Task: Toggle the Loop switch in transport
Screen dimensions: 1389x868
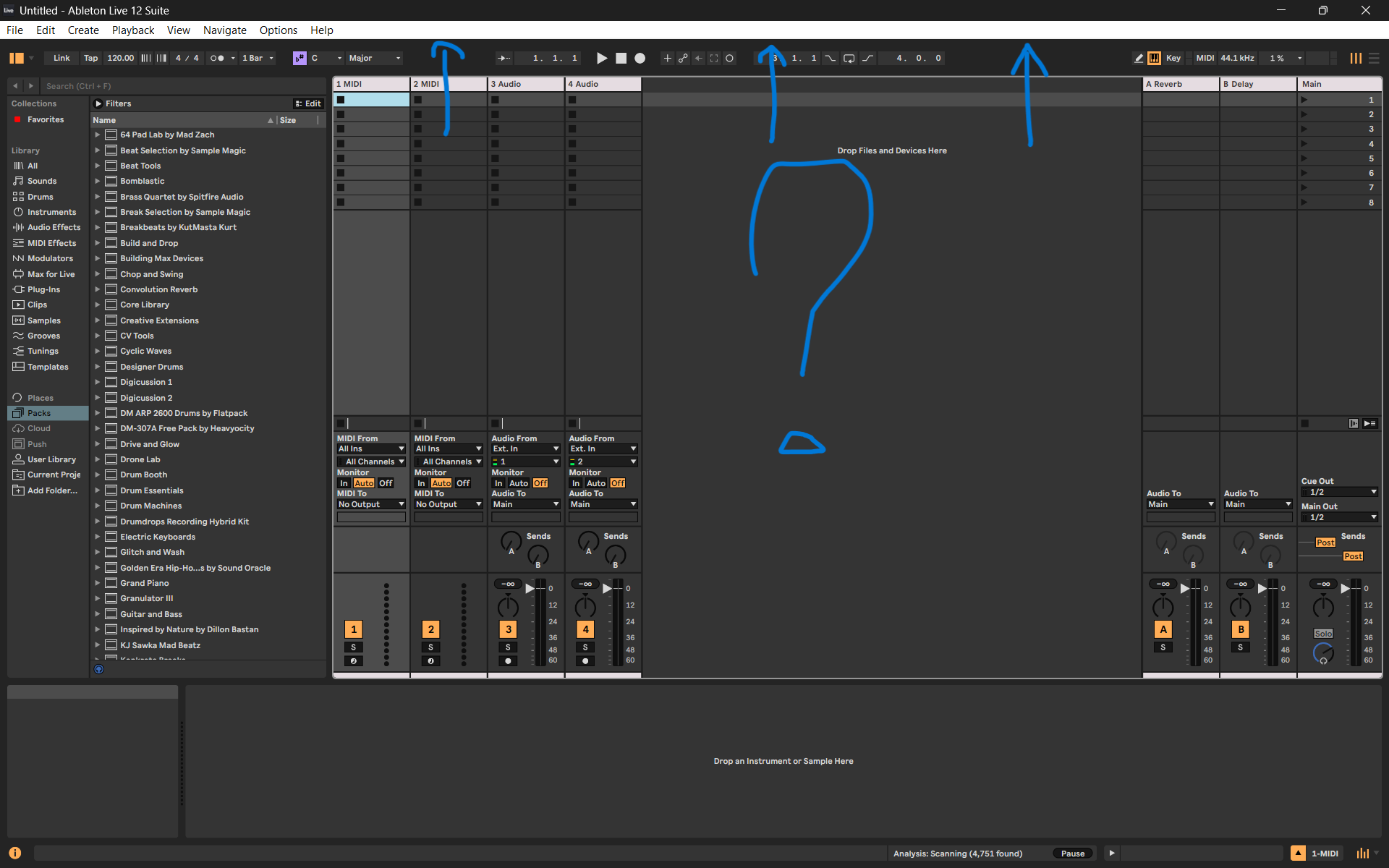Action: (x=849, y=58)
